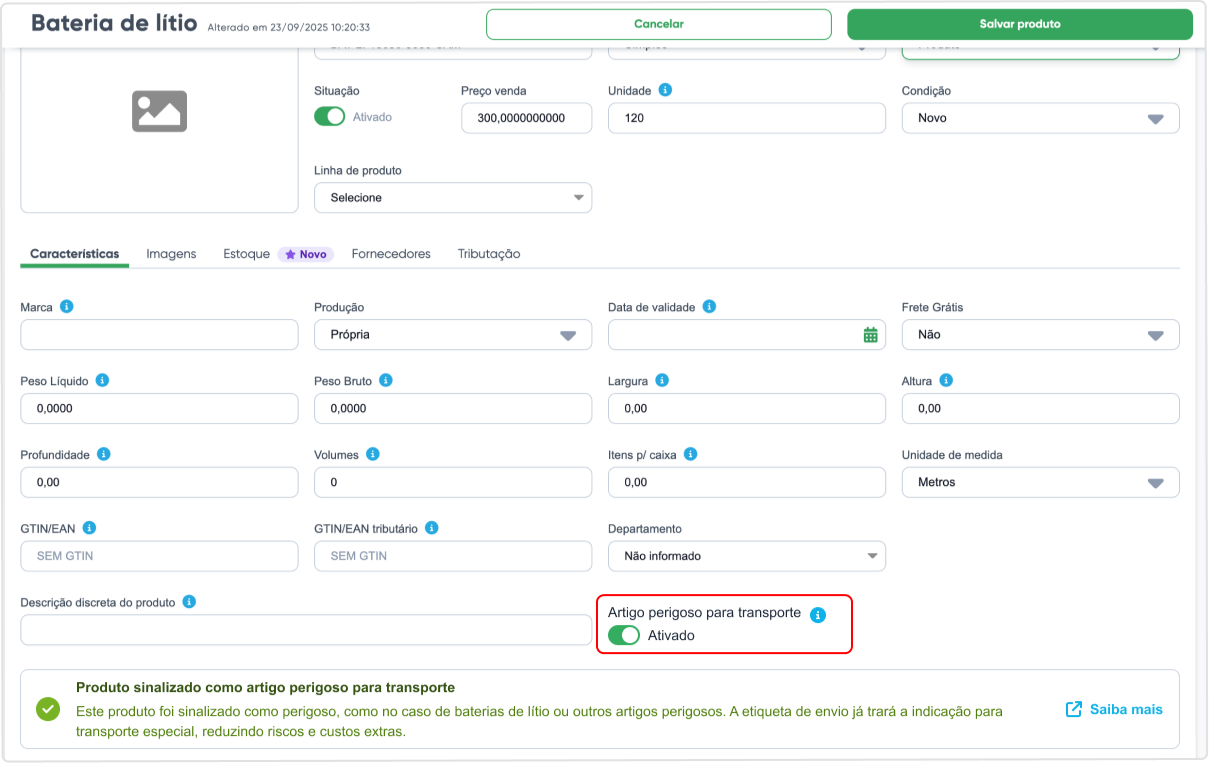Switch to the Estoque tab
Image resolution: width=1209 pixels, height=763 pixels.
[246, 254]
